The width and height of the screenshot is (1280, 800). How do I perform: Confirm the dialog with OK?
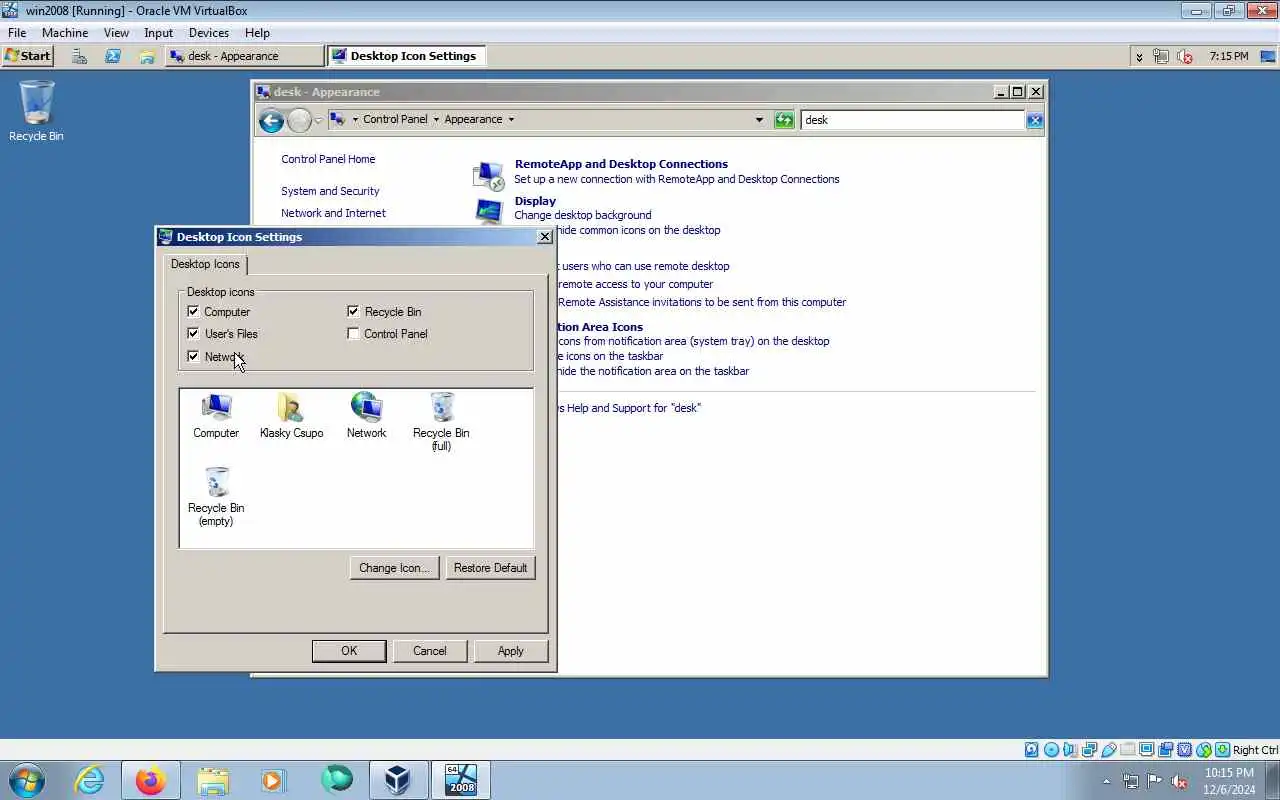point(349,651)
